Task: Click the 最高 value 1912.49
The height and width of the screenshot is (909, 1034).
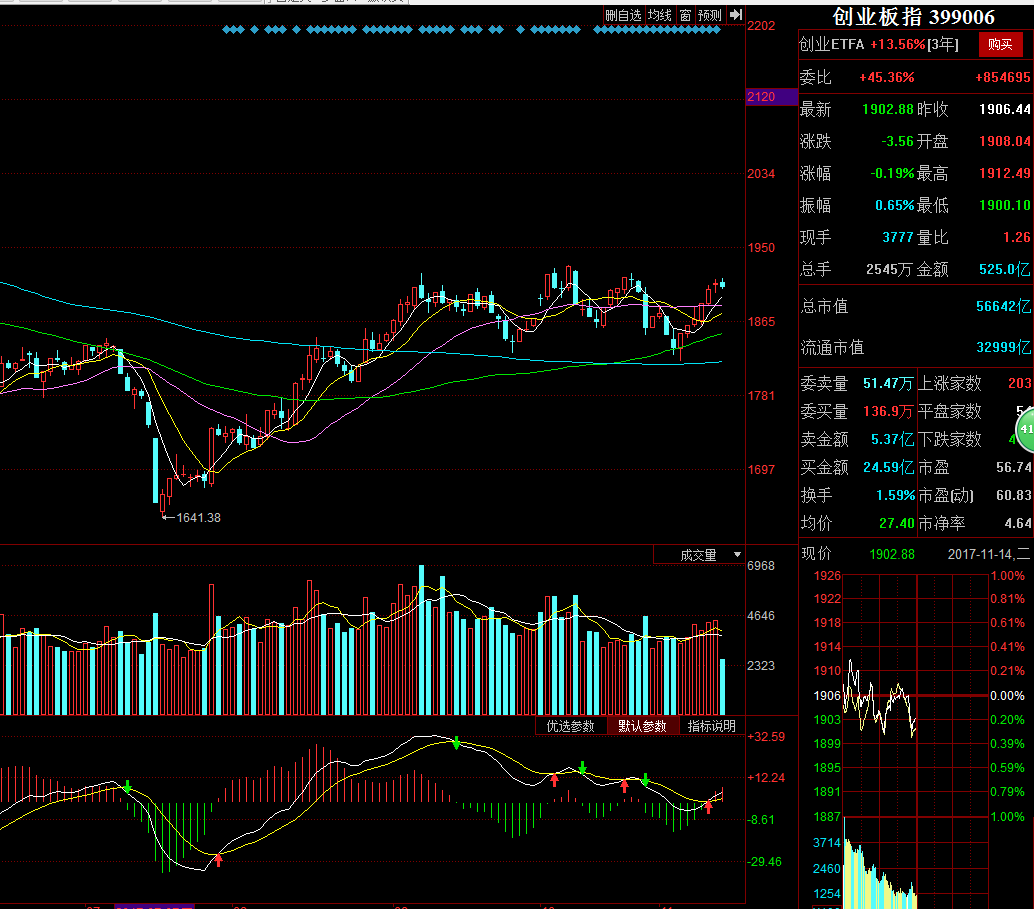Action: point(1004,173)
